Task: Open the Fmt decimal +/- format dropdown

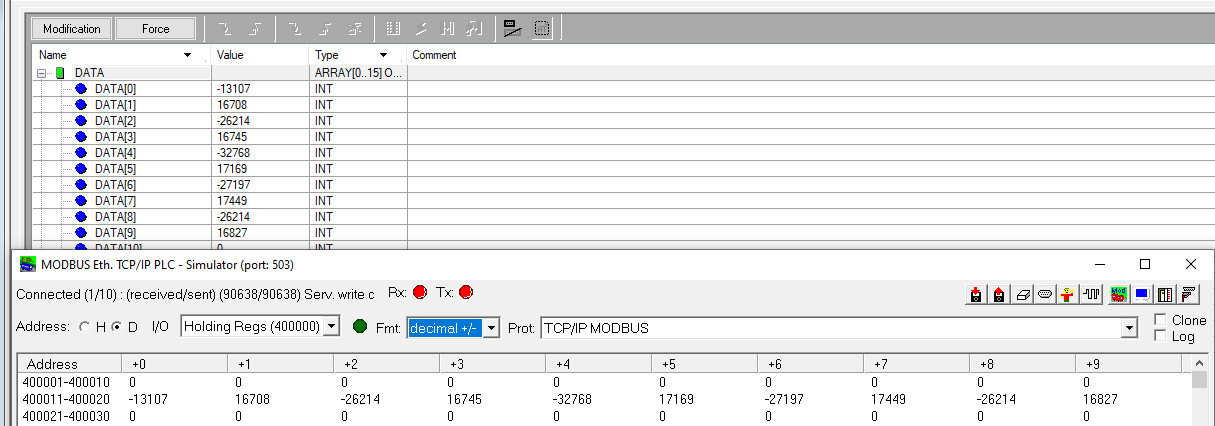Action: click(491, 328)
